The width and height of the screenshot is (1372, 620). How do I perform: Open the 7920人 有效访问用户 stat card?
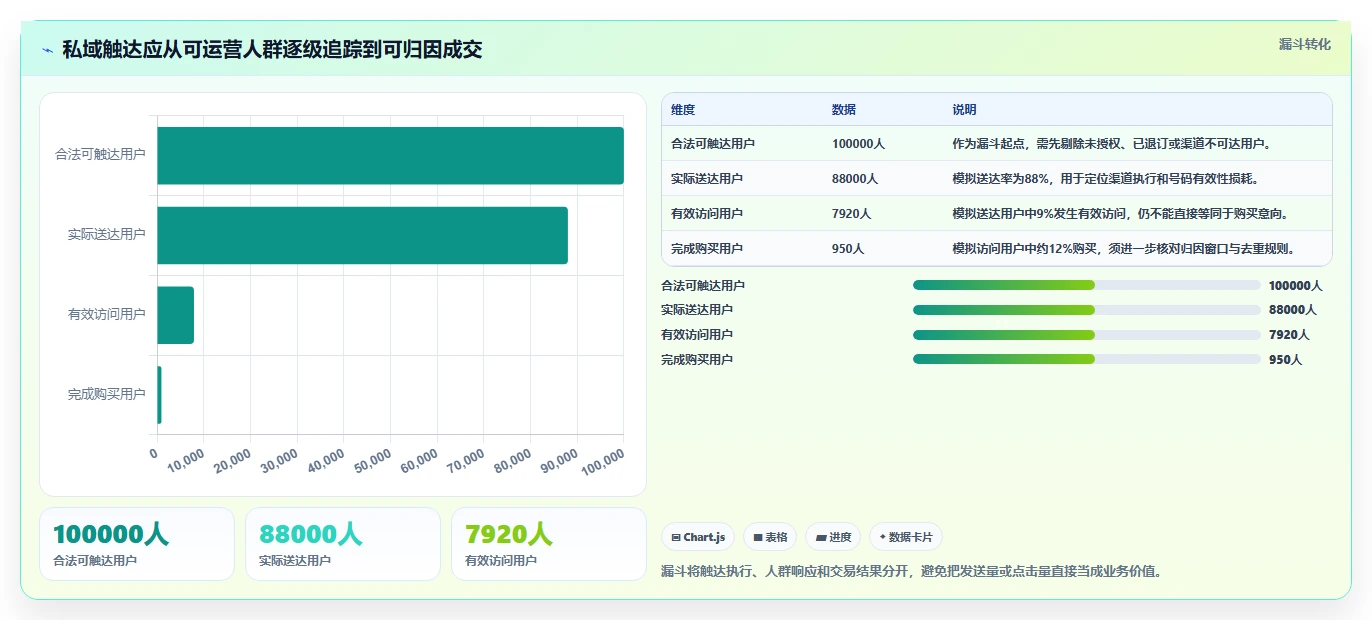pyautogui.click(x=549, y=544)
